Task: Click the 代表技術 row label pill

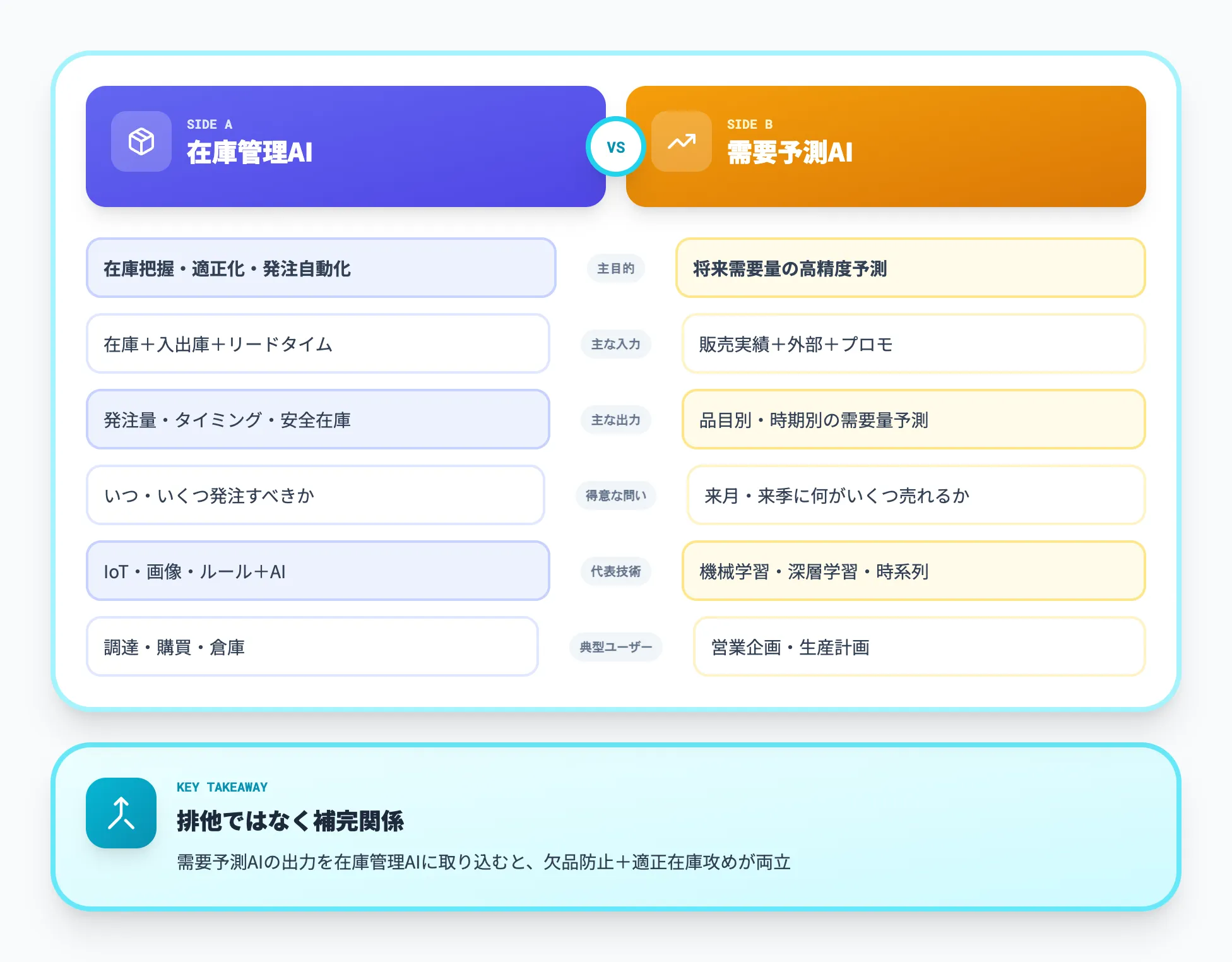Action: [x=616, y=571]
